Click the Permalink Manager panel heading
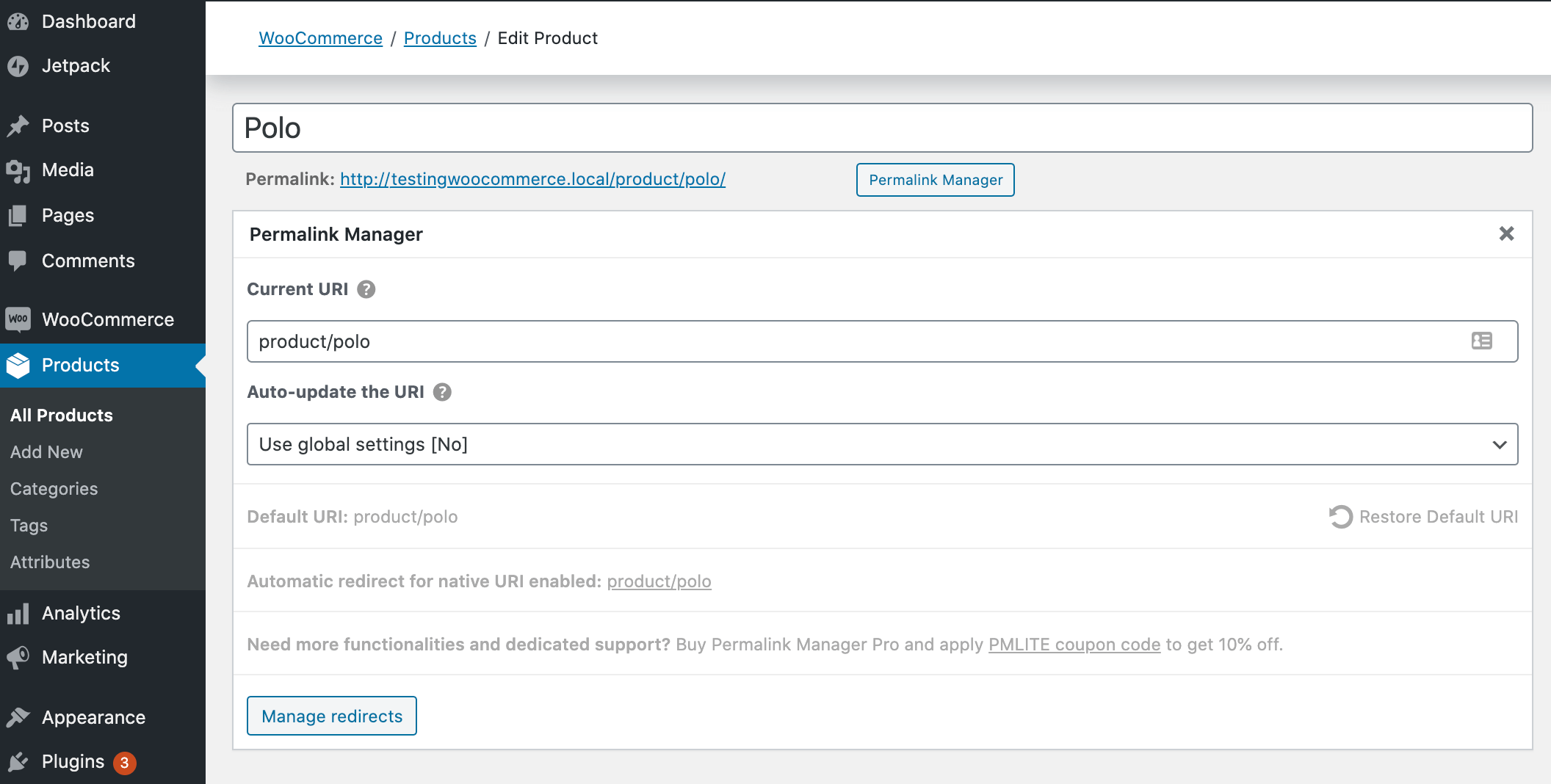The width and height of the screenshot is (1551, 784). click(336, 234)
